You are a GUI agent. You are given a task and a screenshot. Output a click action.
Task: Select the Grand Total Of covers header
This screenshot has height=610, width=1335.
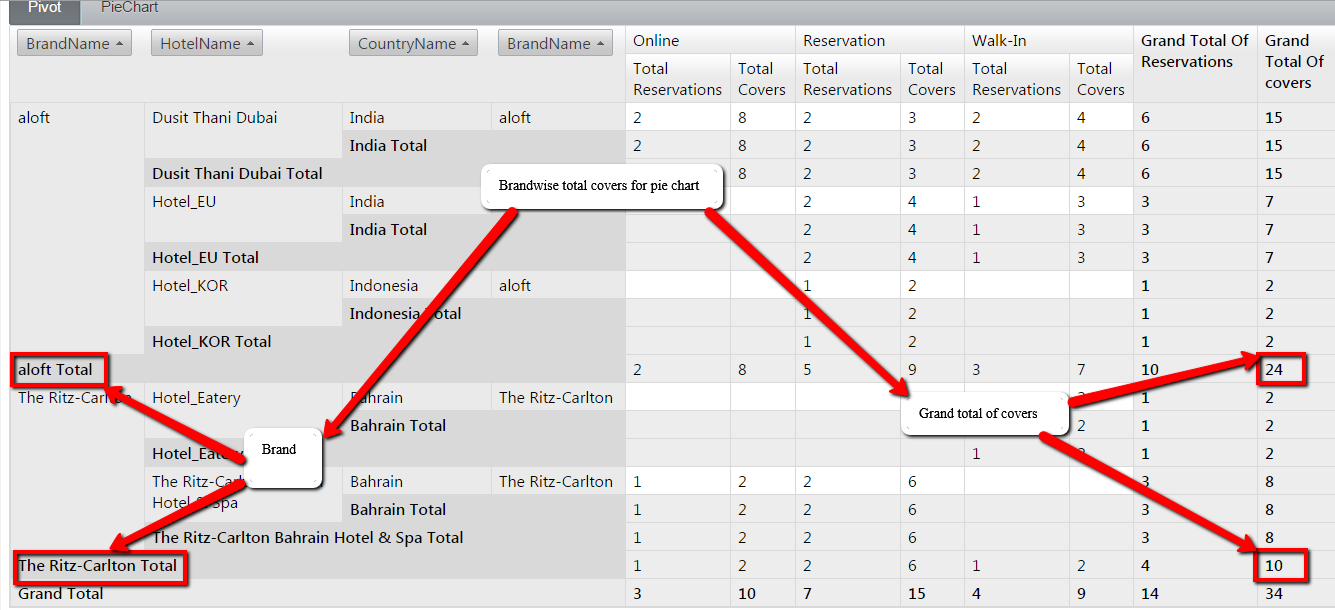click(x=1294, y=61)
